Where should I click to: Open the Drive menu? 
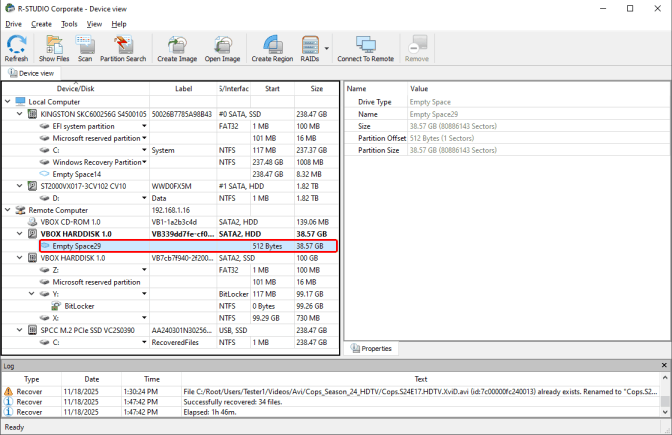click(x=13, y=23)
